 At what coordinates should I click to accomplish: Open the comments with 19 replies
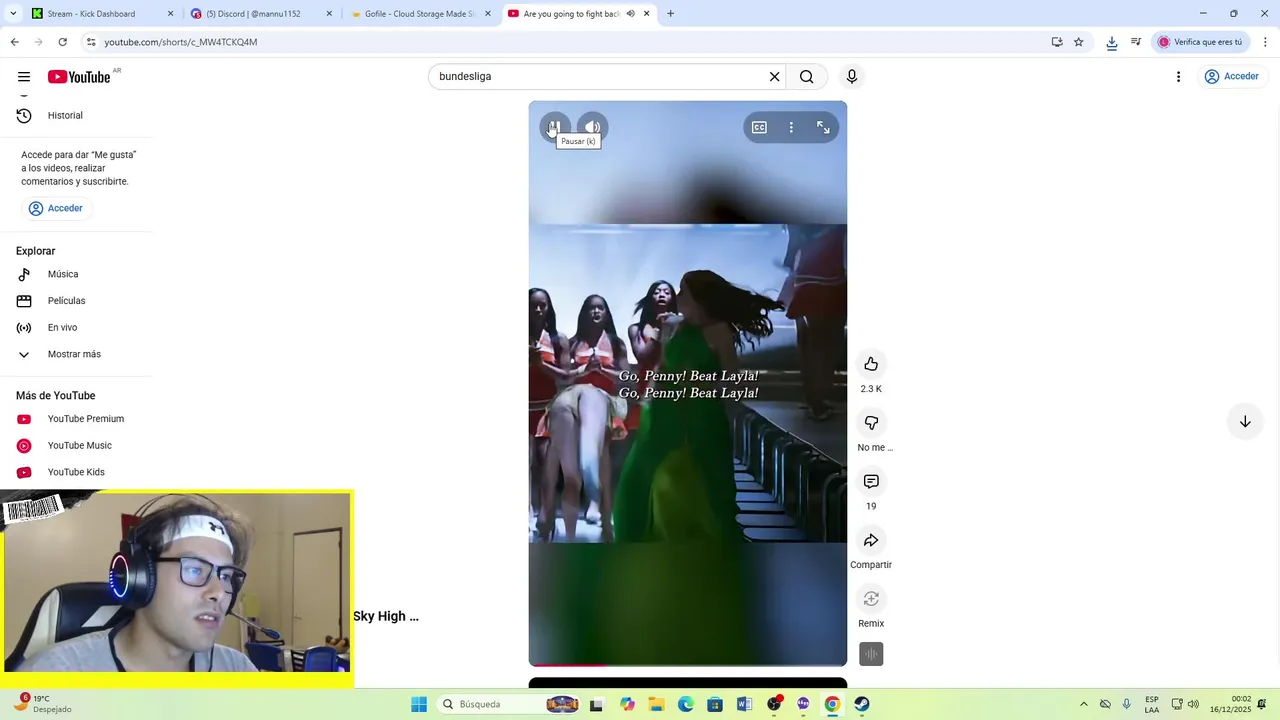coord(871,482)
